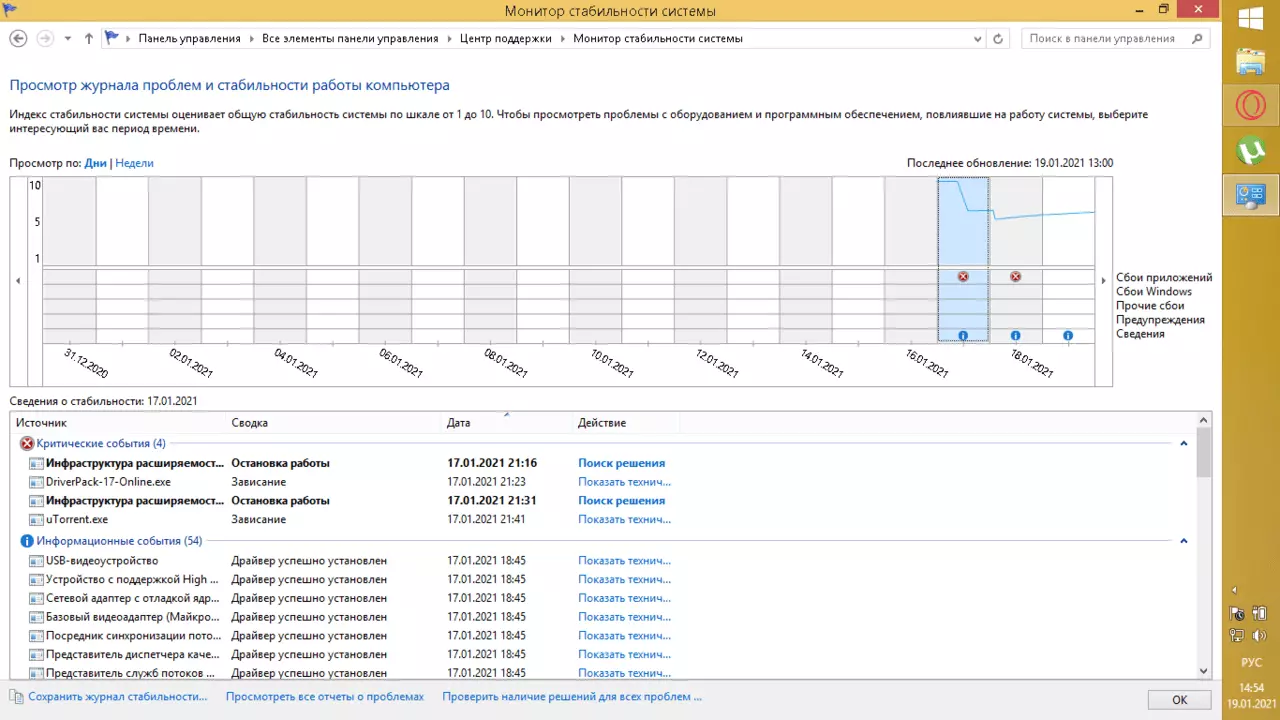Collapse Информационные события group
Image resolution: width=1280 pixels, height=720 pixels.
click(1184, 541)
